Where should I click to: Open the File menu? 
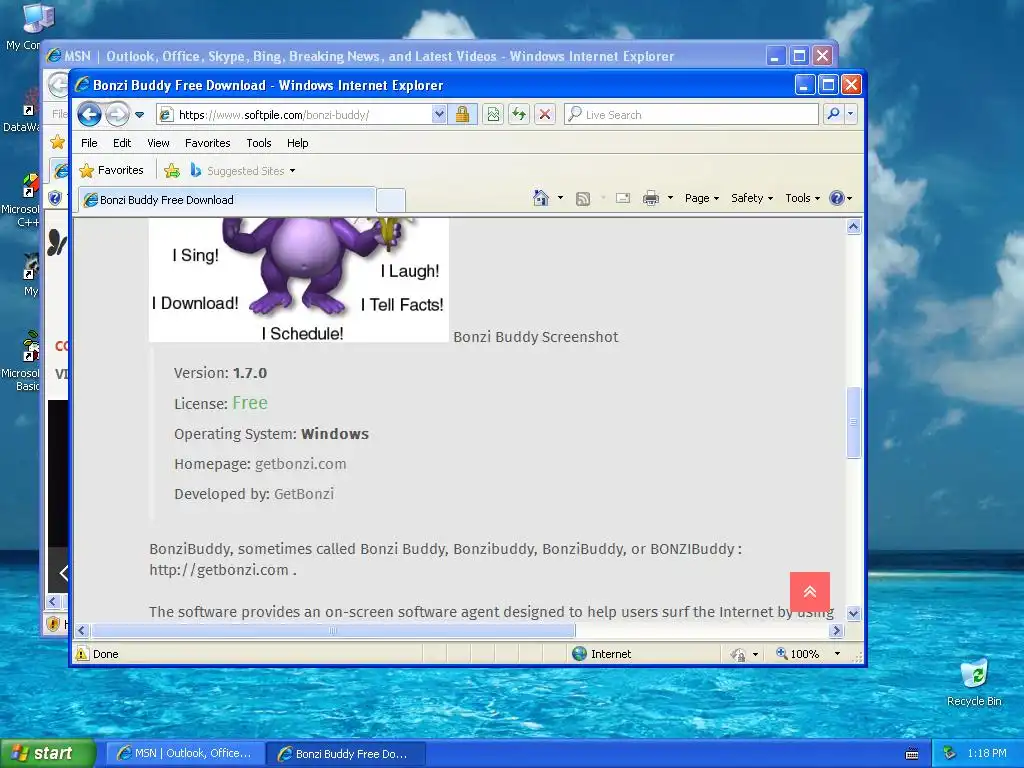tap(89, 143)
